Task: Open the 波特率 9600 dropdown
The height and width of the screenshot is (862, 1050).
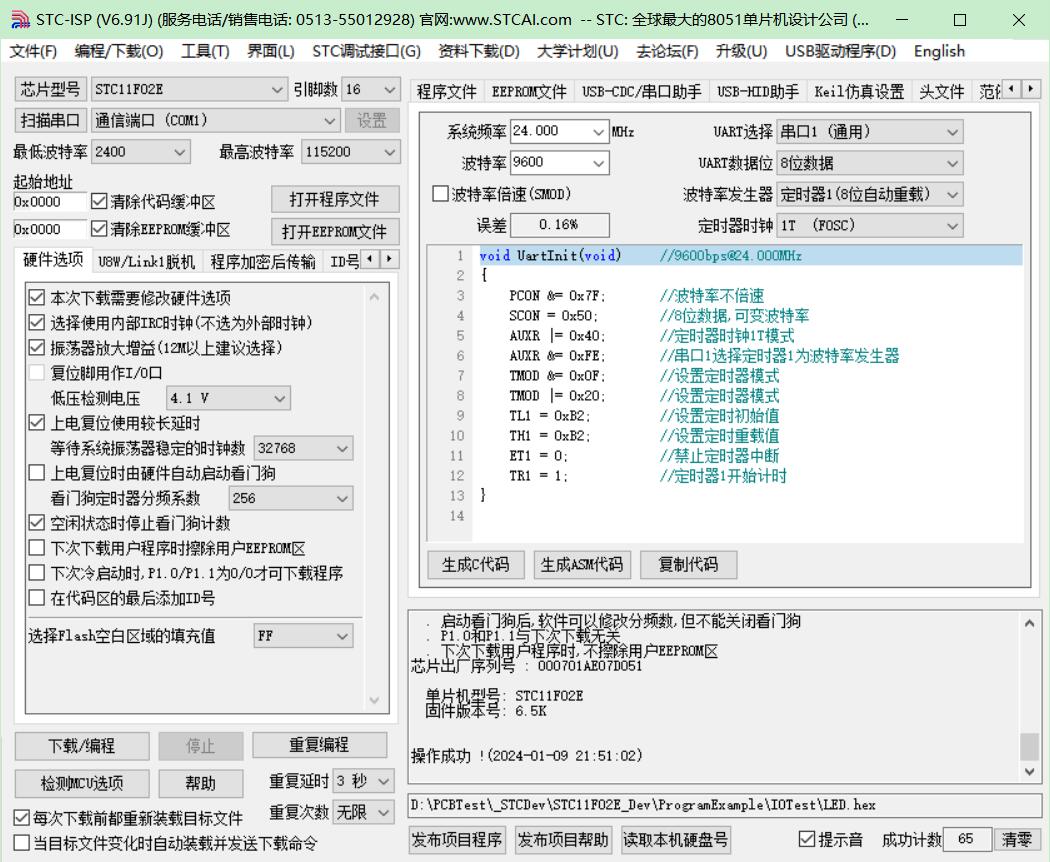Action: point(560,162)
